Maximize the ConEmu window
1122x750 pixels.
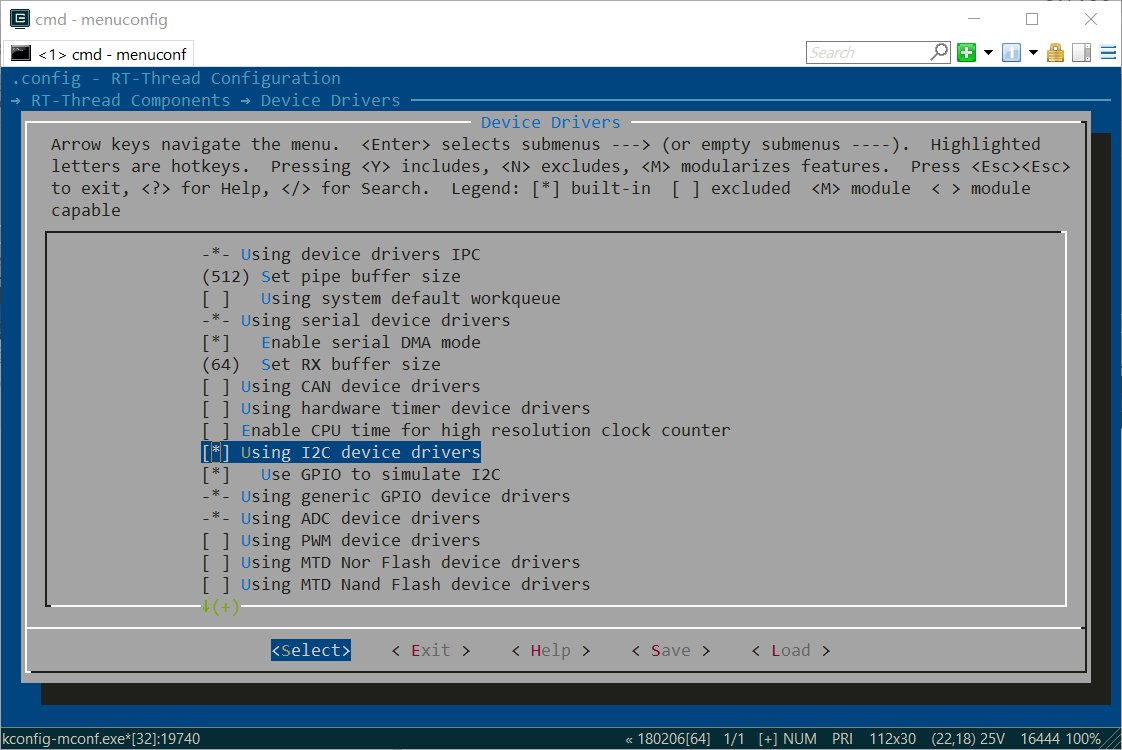point(1032,19)
